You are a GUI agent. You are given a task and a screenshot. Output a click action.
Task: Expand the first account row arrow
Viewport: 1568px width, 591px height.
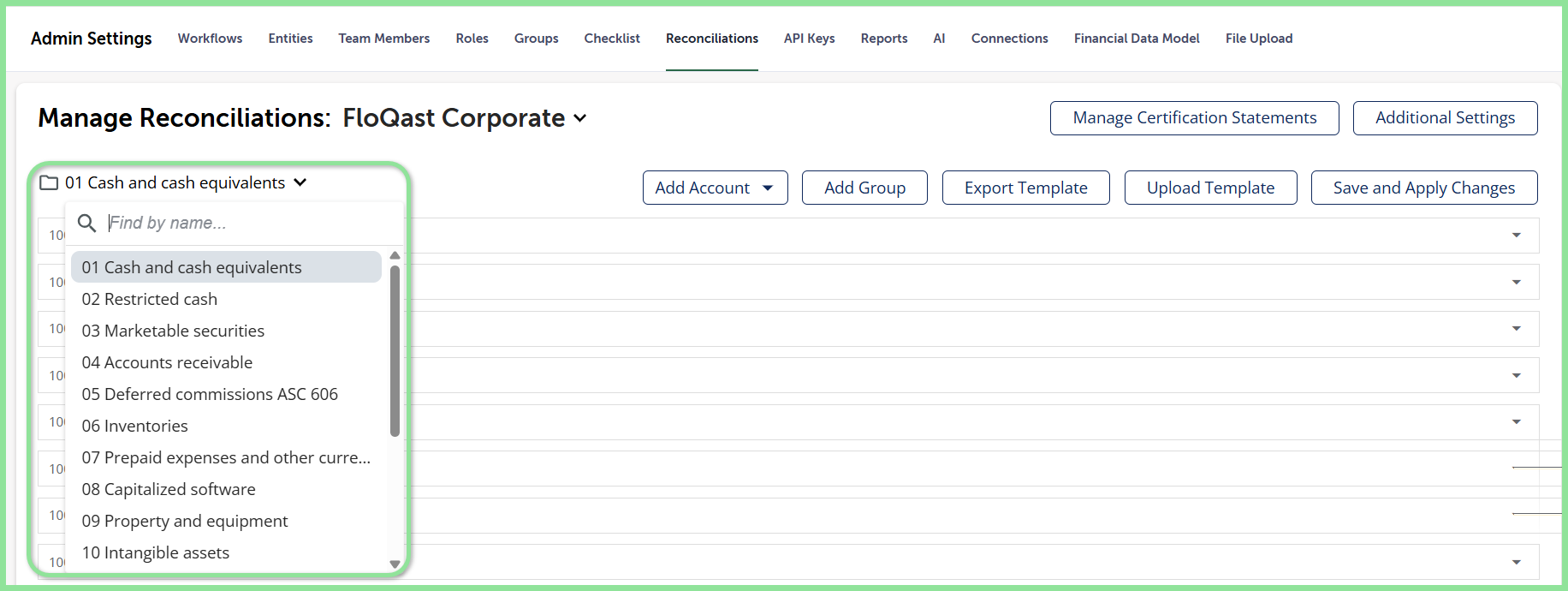[1517, 236]
